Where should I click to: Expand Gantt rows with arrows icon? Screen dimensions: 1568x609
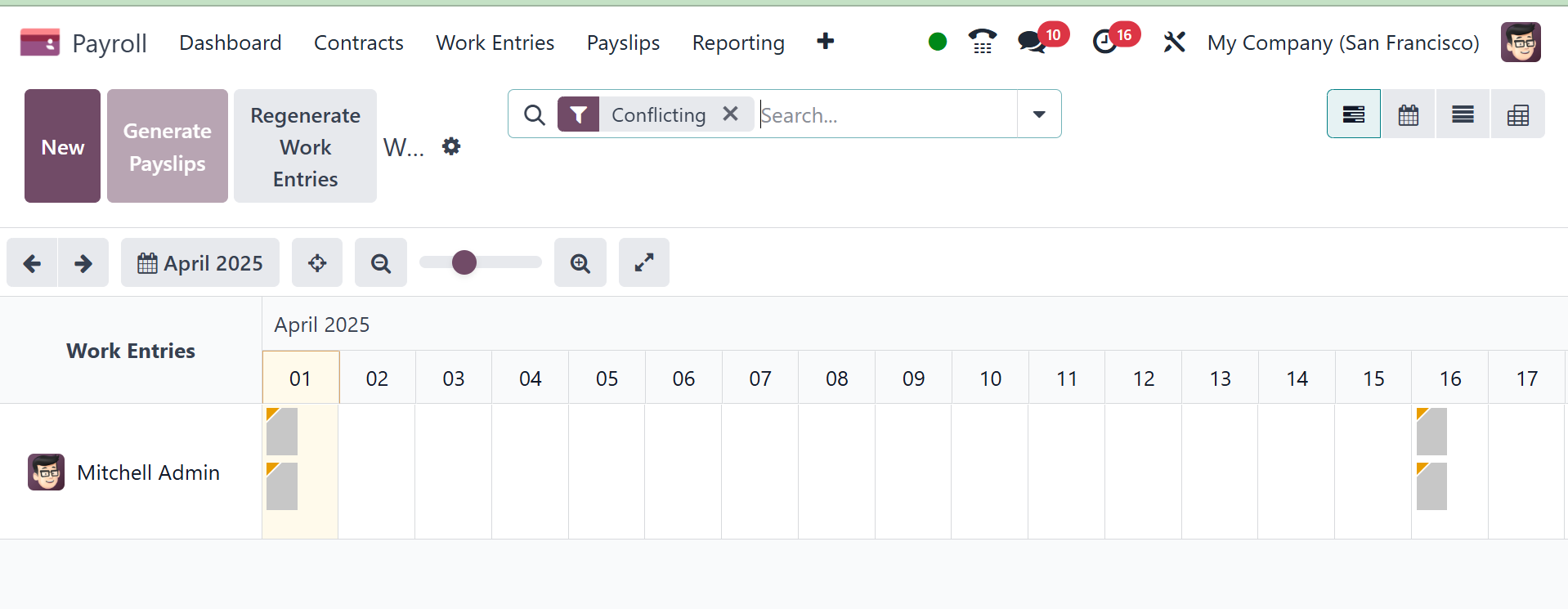[644, 263]
